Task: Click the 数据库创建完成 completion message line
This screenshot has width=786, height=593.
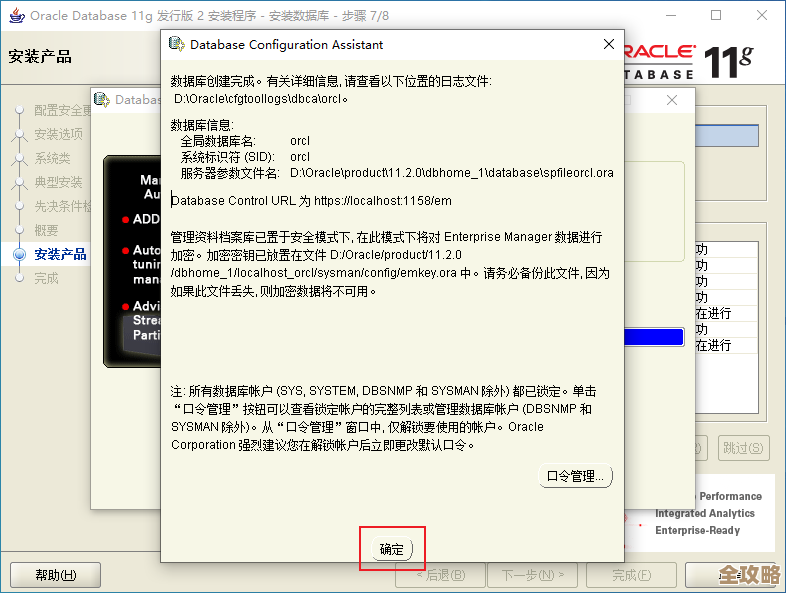Action: [331, 81]
